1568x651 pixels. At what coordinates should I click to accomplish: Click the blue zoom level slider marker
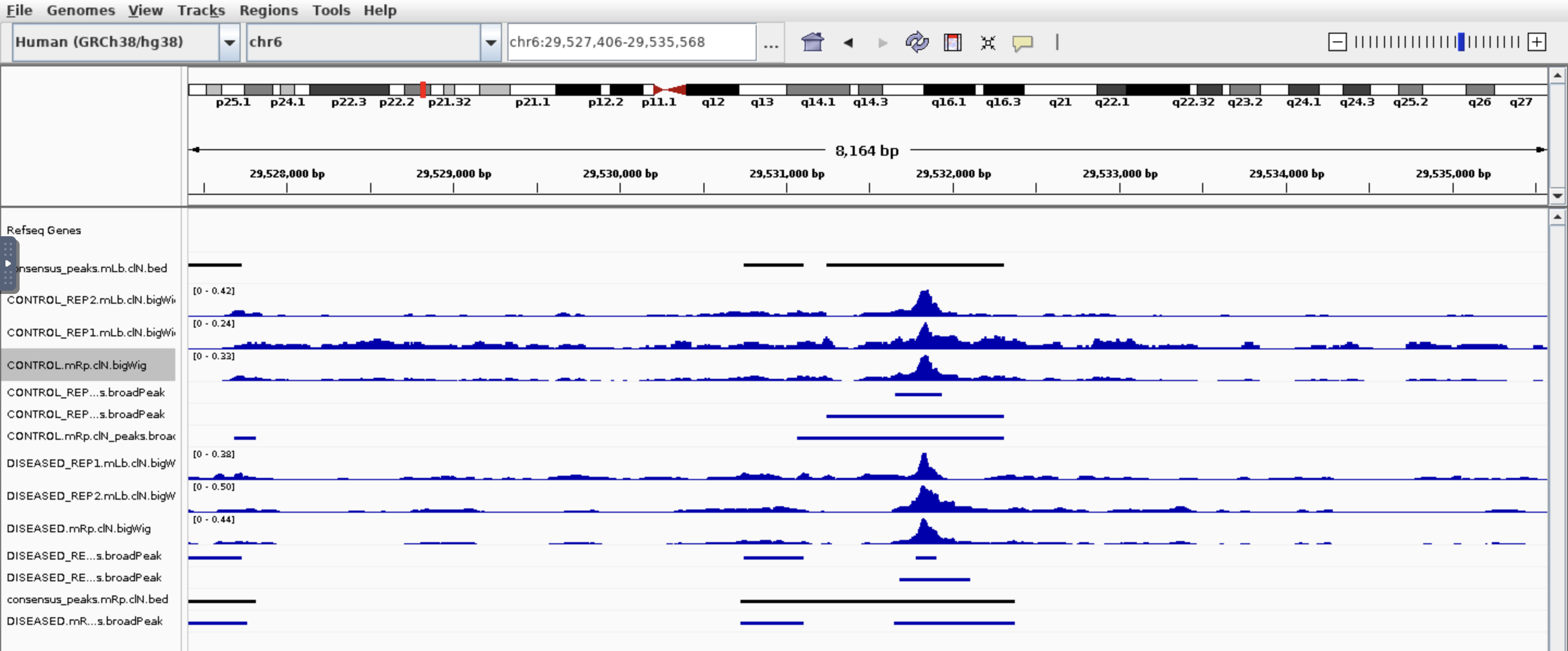pos(1460,42)
